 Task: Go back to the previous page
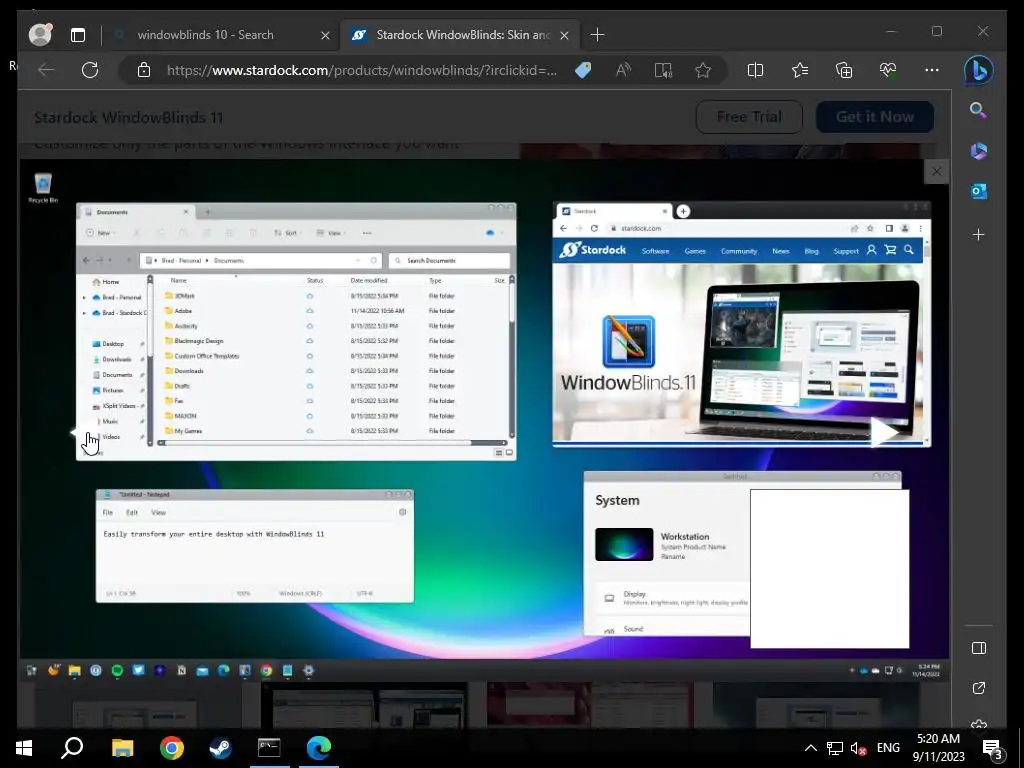tap(46, 71)
